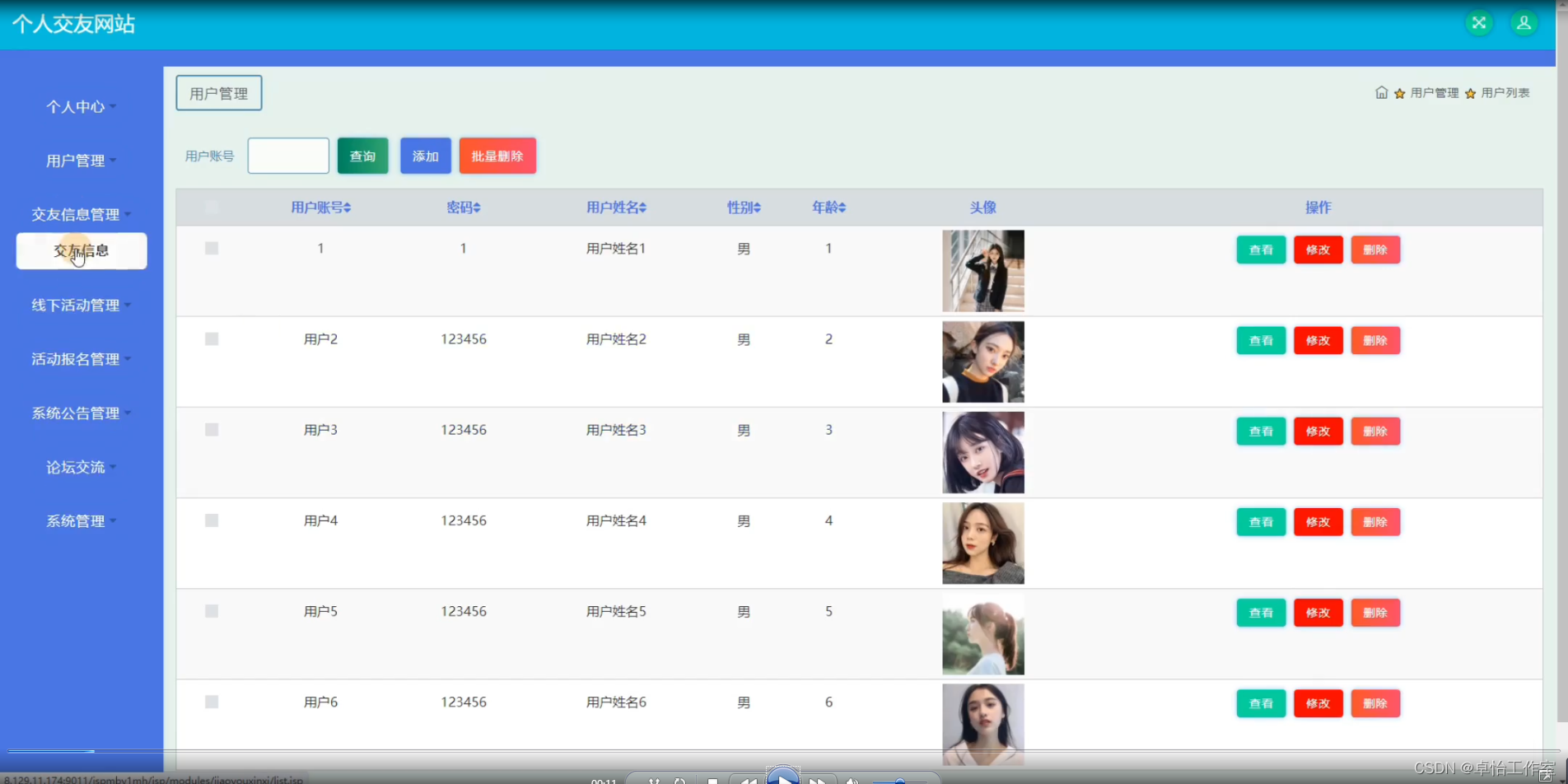Open the user profile icon in header

(1524, 23)
